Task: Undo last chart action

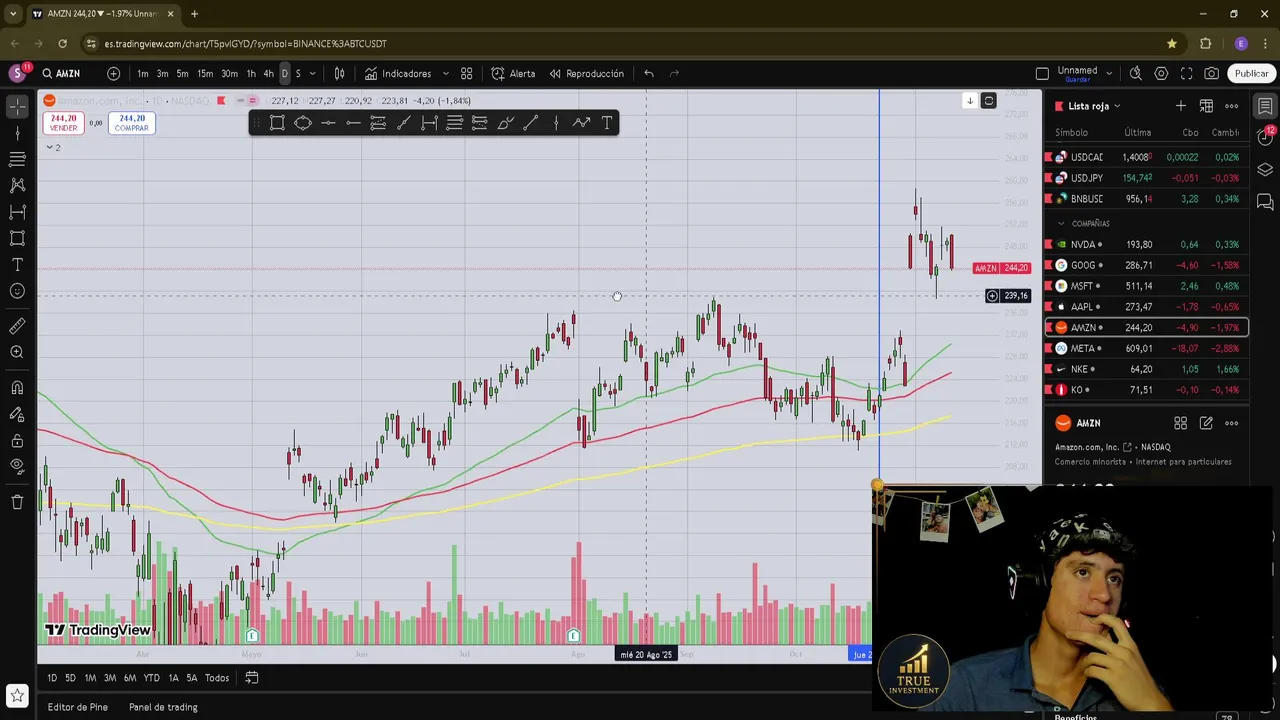Action: click(649, 73)
